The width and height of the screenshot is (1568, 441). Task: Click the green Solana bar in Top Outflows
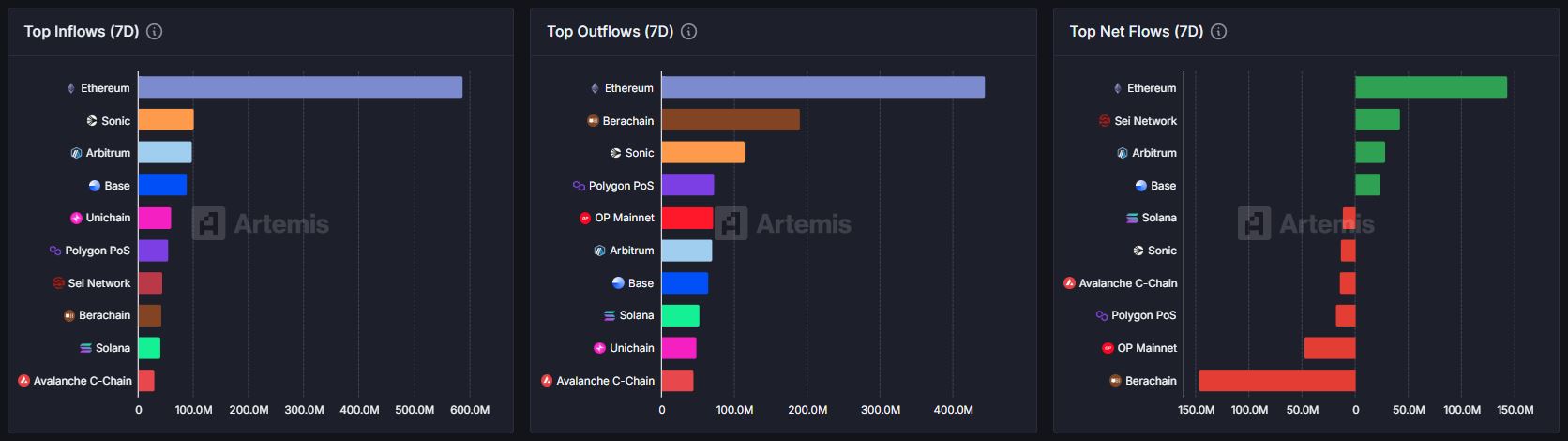680,315
